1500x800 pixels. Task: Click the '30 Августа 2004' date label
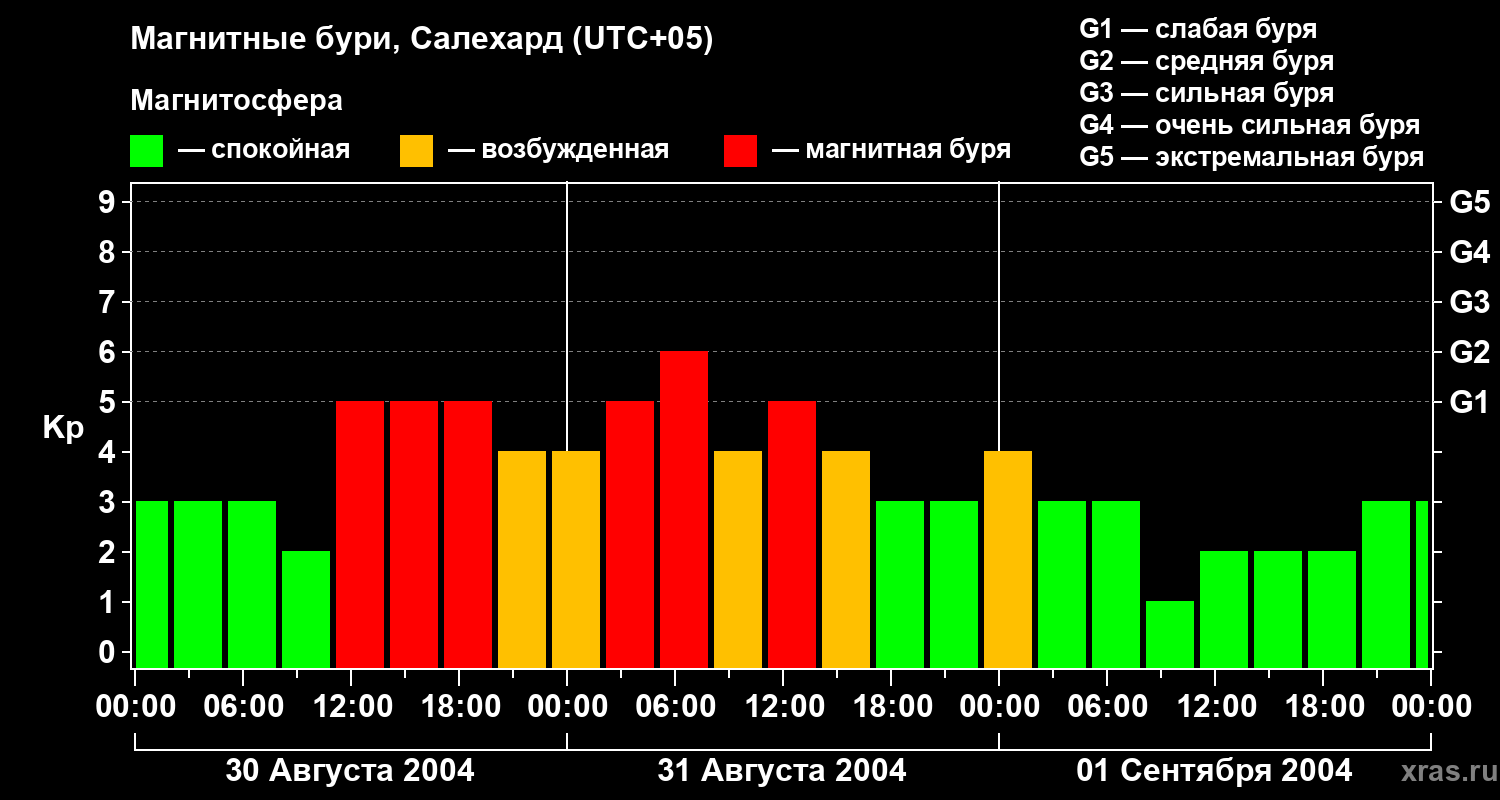pos(350,771)
